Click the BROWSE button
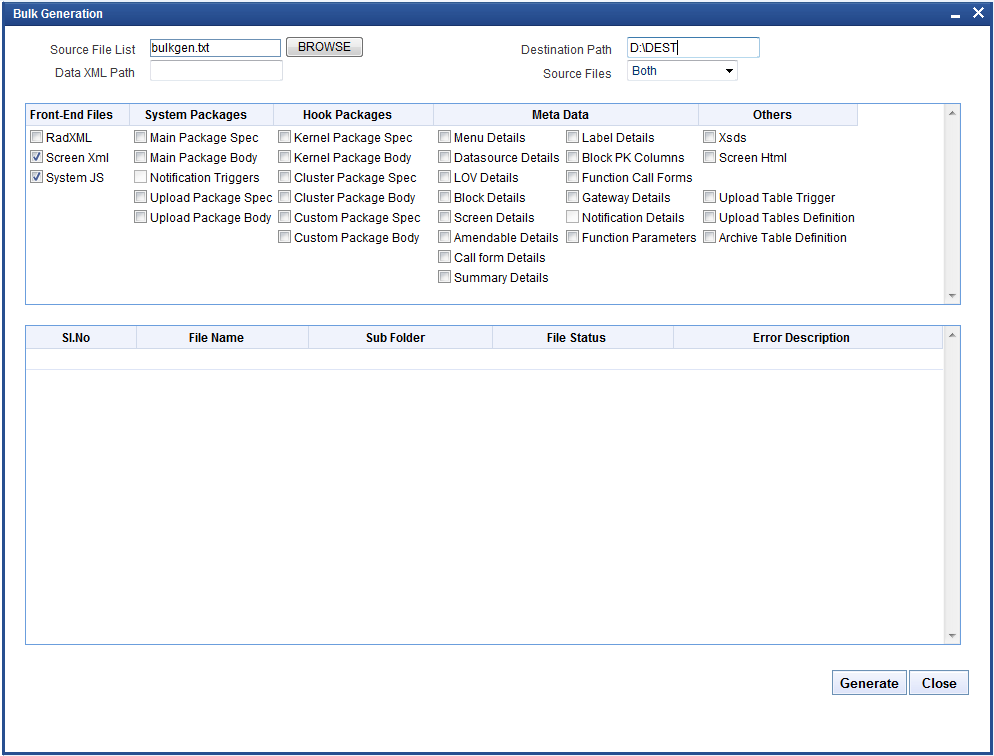This screenshot has width=994, height=756. 324,47
